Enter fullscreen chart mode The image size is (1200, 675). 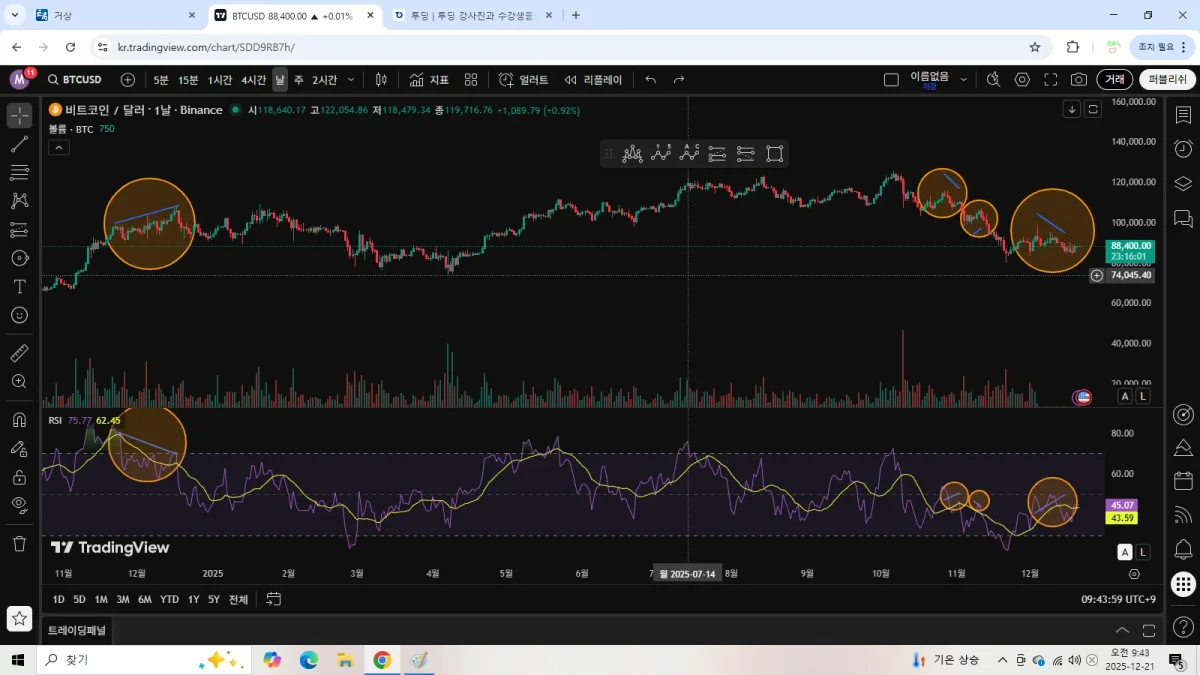point(1050,80)
